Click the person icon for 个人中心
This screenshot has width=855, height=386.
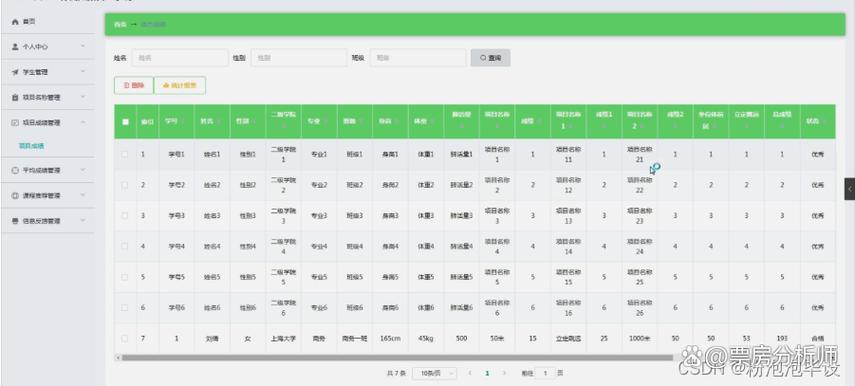point(15,47)
